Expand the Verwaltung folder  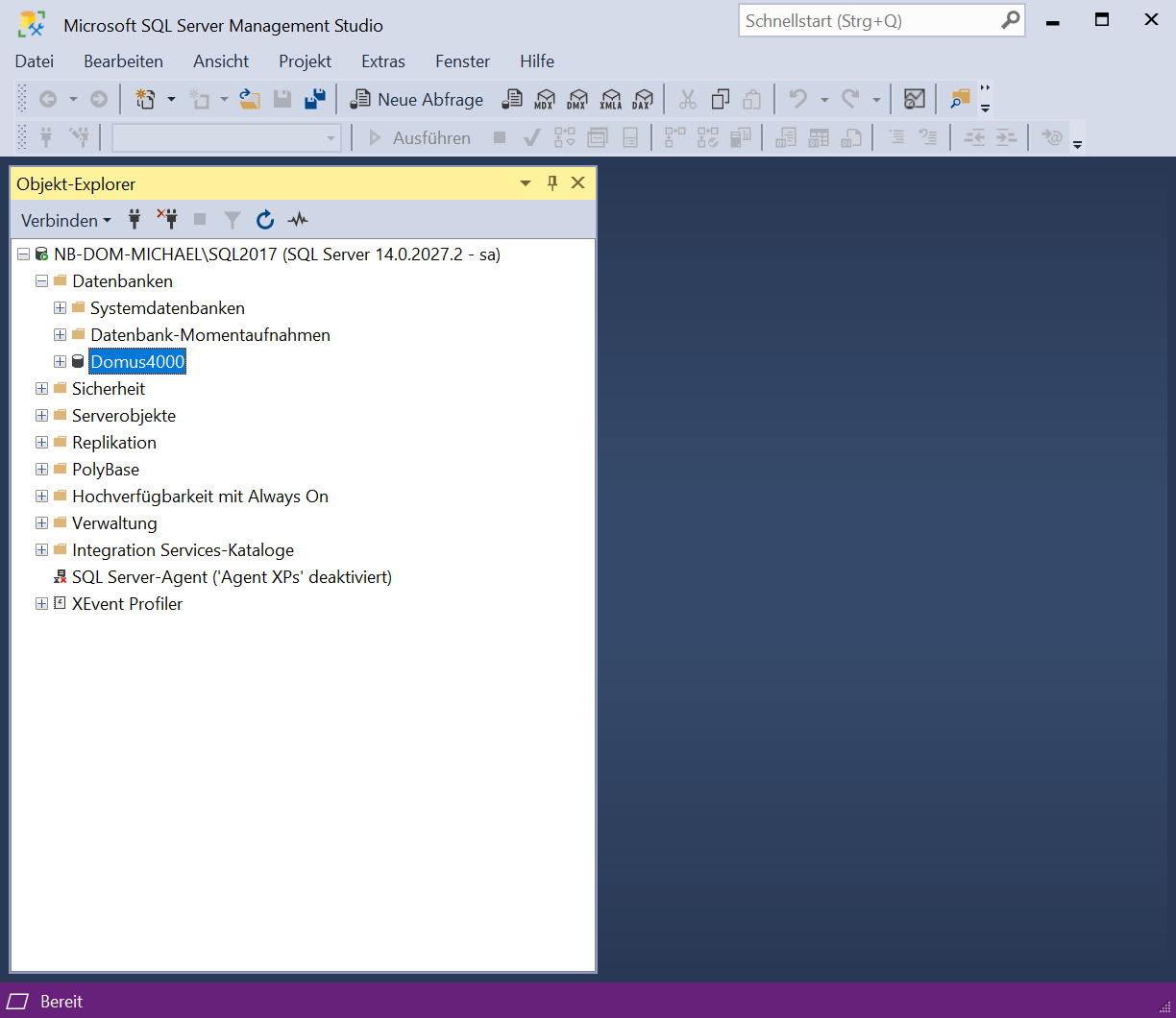[41, 523]
